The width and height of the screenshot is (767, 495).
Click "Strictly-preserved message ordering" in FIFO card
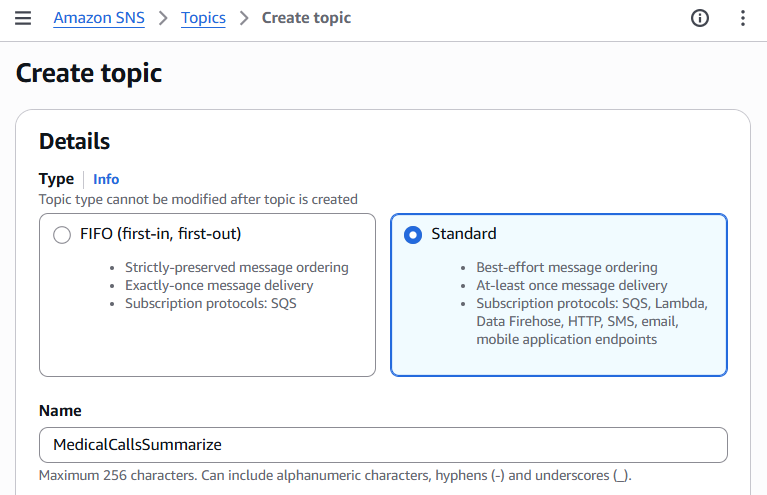click(236, 267)
